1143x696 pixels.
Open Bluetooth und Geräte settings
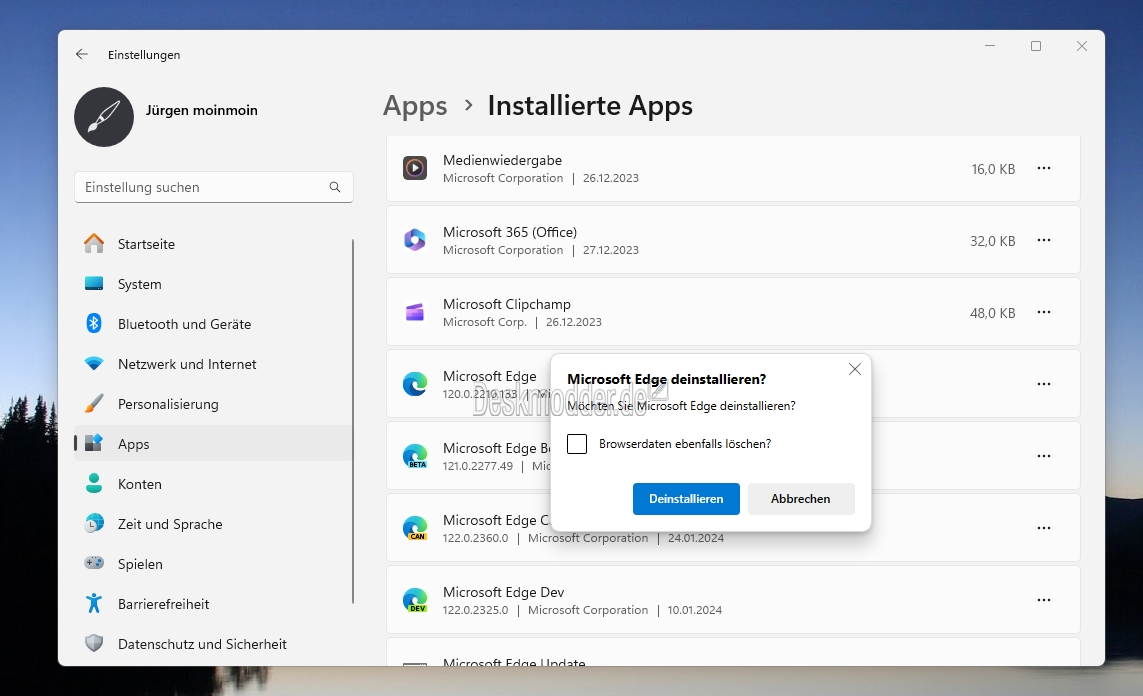point(213,324)
